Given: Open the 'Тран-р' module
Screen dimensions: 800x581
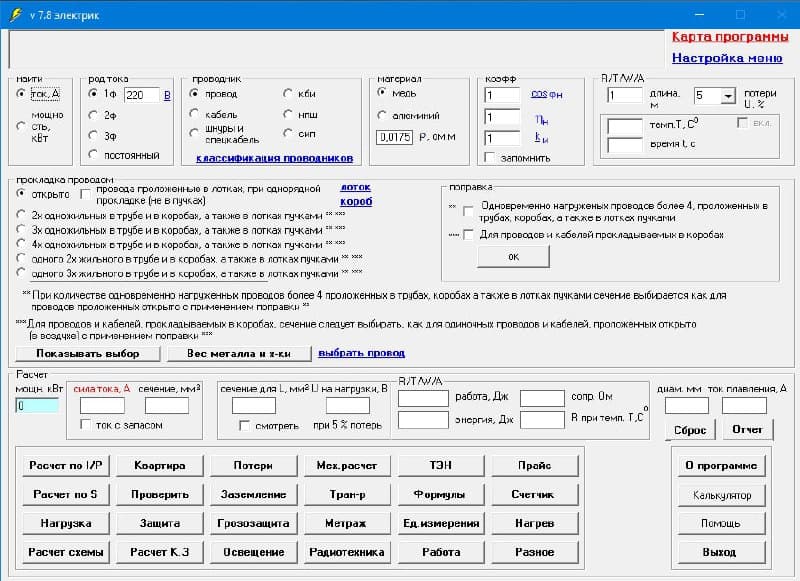Looking at the screenshot, I should (x=347, y=495).
